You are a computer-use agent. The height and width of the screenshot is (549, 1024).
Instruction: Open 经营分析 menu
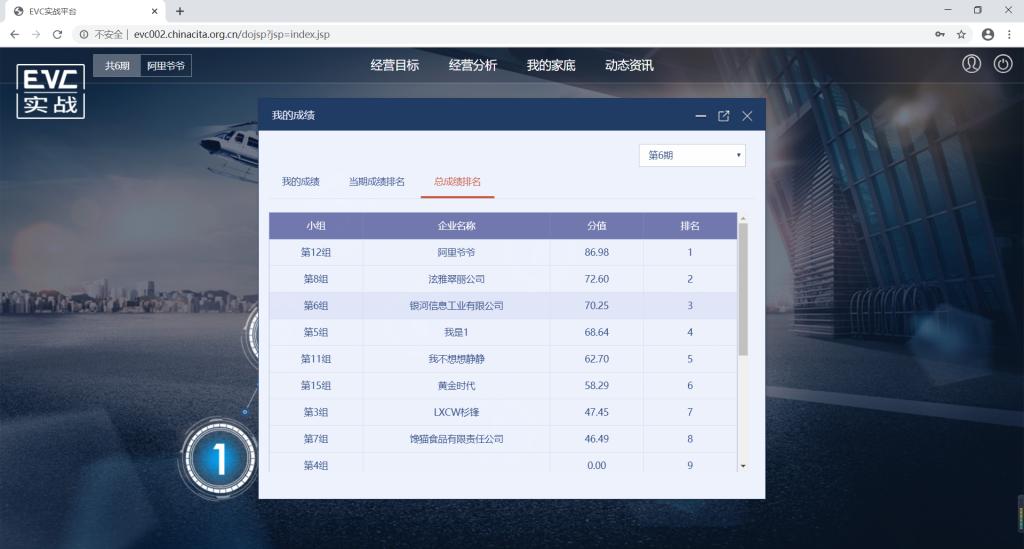(473, 66)
